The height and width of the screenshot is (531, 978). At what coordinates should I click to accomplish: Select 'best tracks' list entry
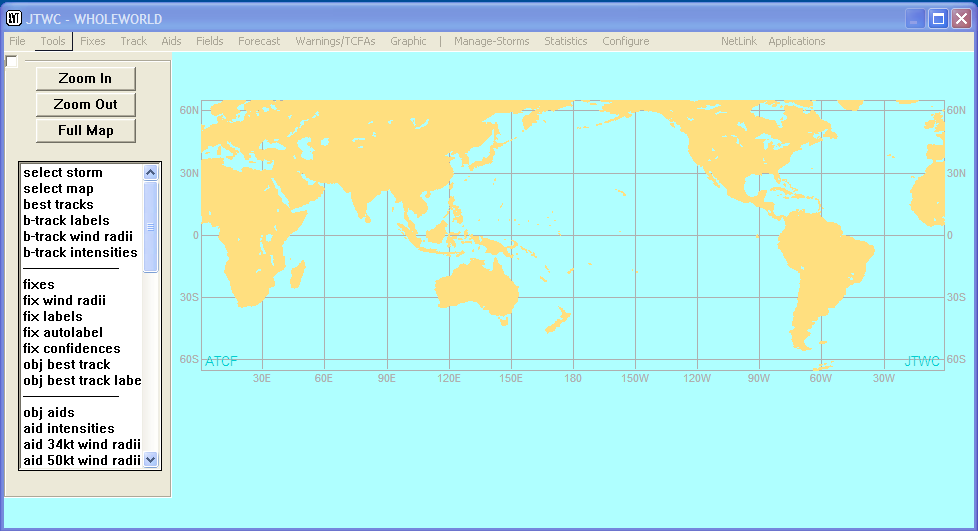58,204
